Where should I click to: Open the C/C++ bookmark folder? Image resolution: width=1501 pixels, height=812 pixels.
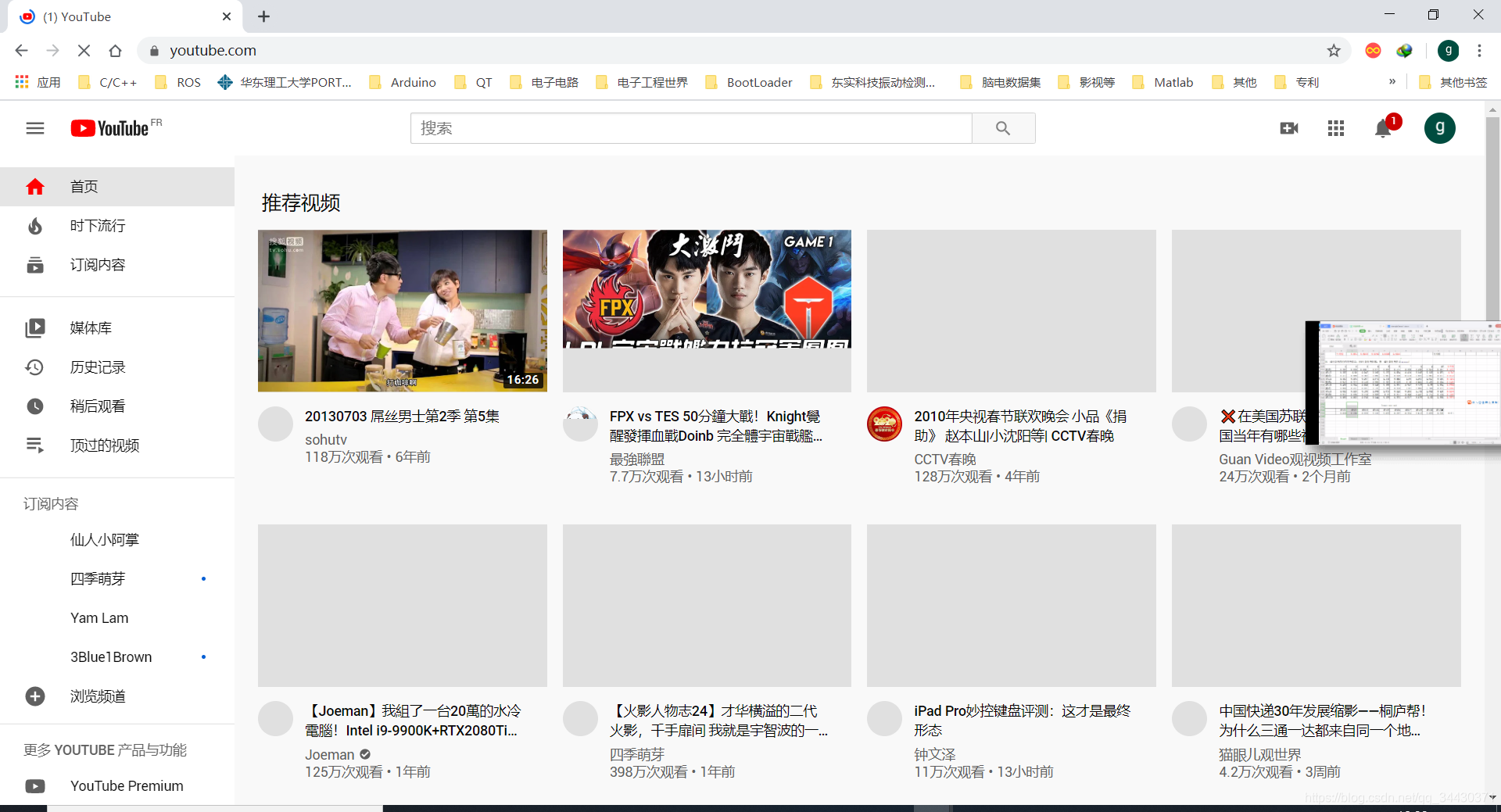(108, 82)
